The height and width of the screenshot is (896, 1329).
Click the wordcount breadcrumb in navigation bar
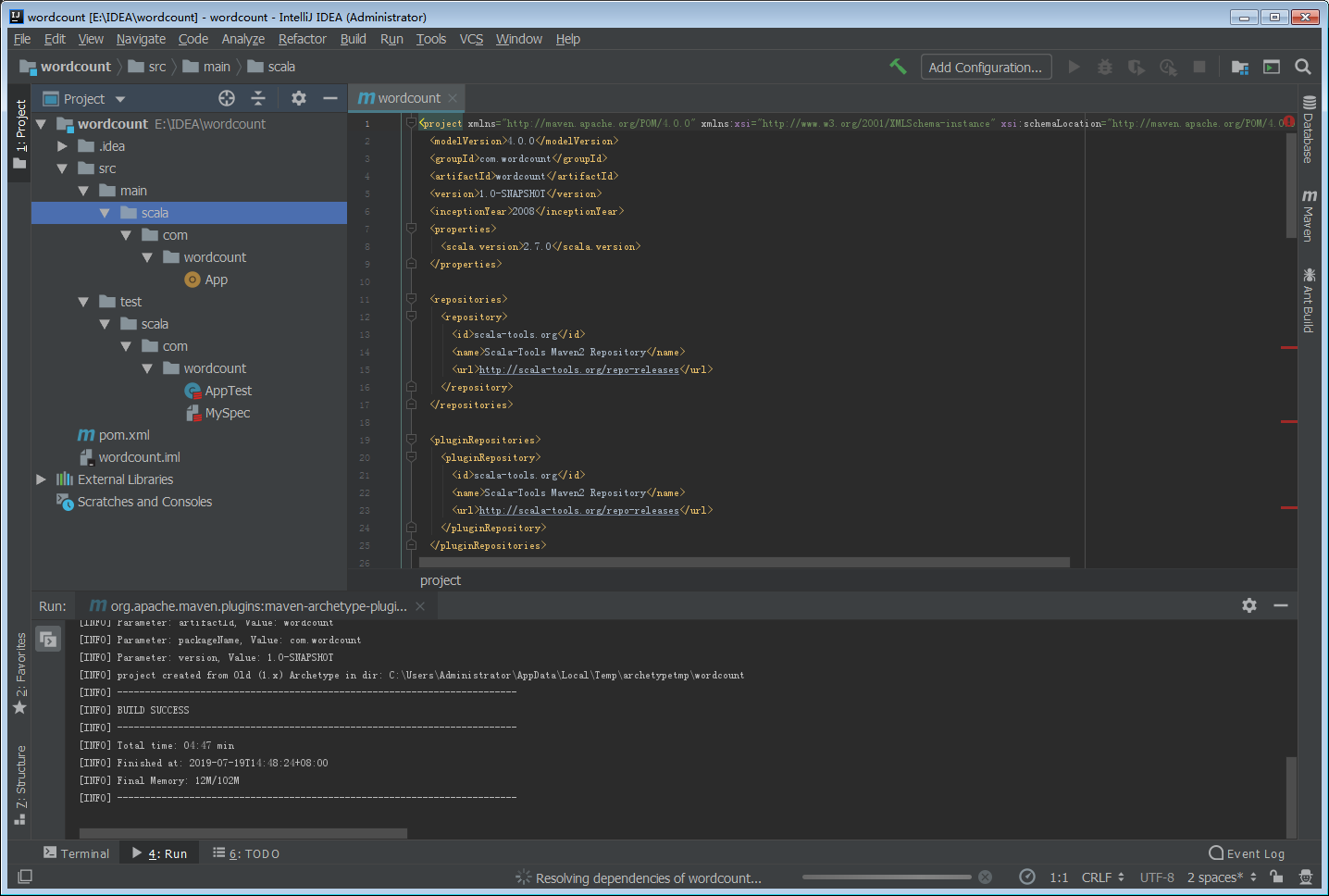point(66,67)
